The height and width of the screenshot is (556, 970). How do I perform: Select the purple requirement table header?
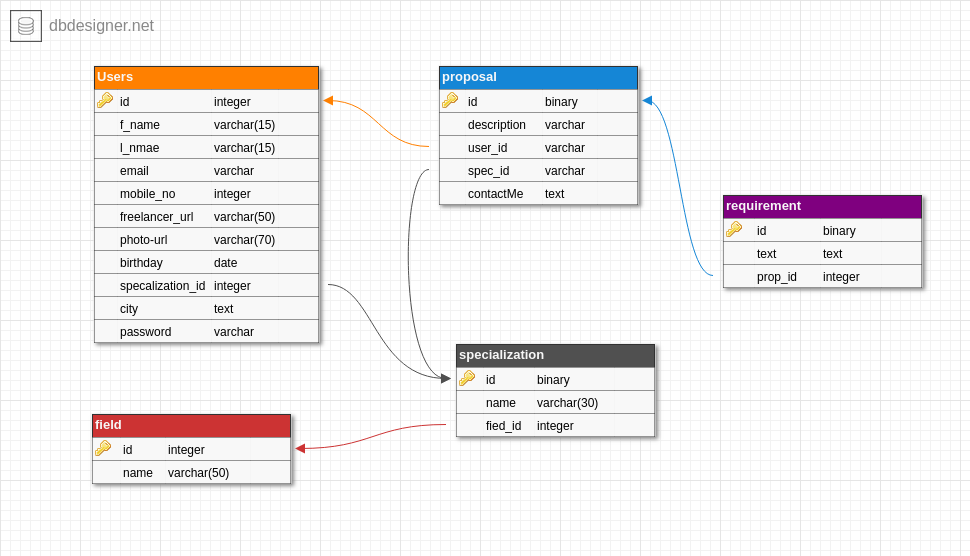822,207
